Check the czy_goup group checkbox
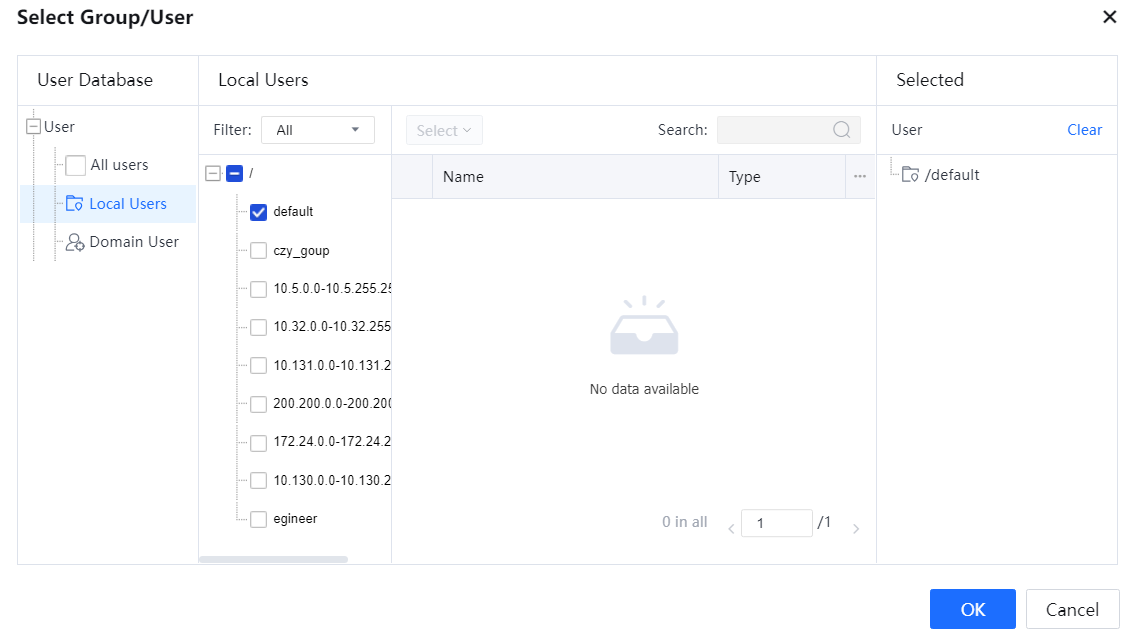Image resolution: width=1129 pixels, height=638 pixels. coord(258,251)
